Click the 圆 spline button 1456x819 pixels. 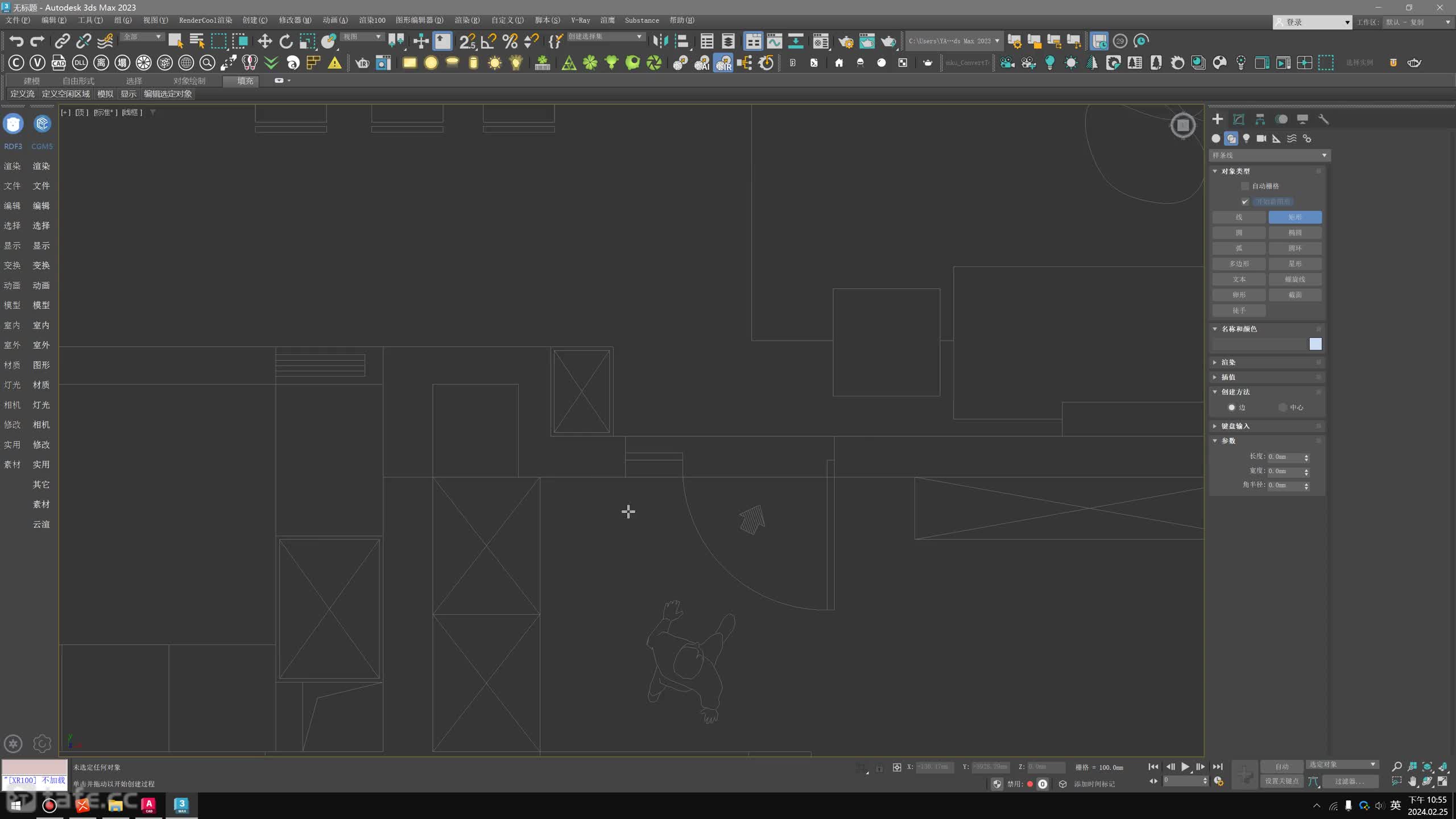[1239, 233]
